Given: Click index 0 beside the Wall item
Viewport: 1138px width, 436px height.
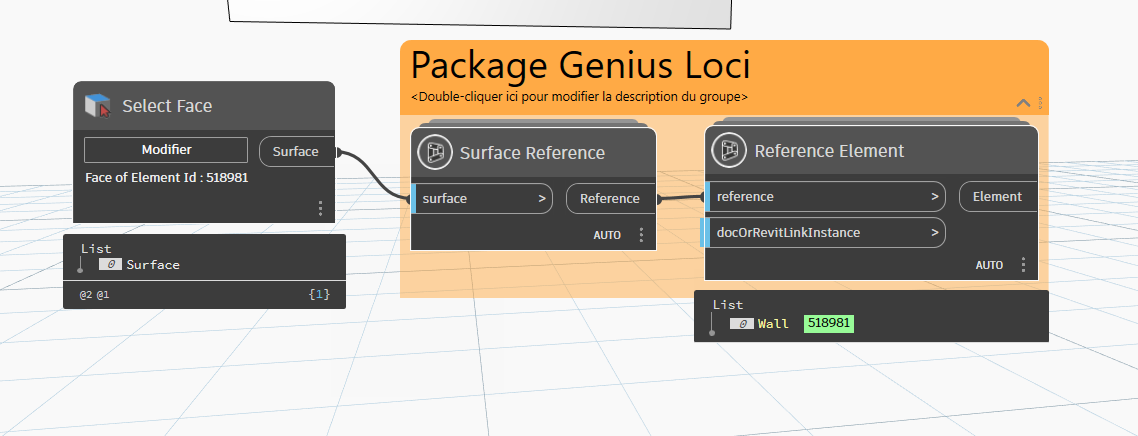Looking at the screenshot, I should pos(742,324).
